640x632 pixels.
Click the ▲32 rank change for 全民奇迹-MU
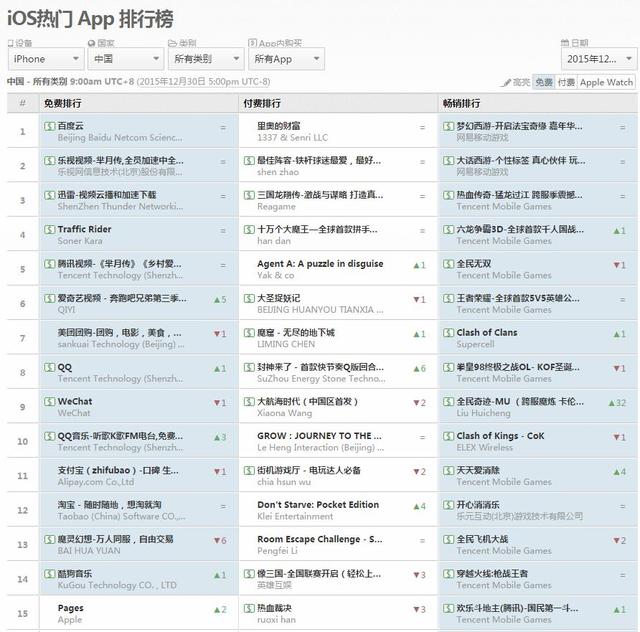617,403
